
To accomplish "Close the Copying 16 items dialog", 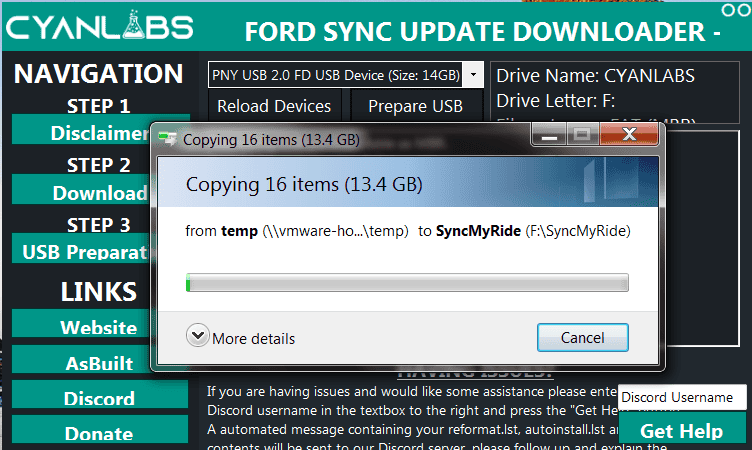I will (629, 133).
